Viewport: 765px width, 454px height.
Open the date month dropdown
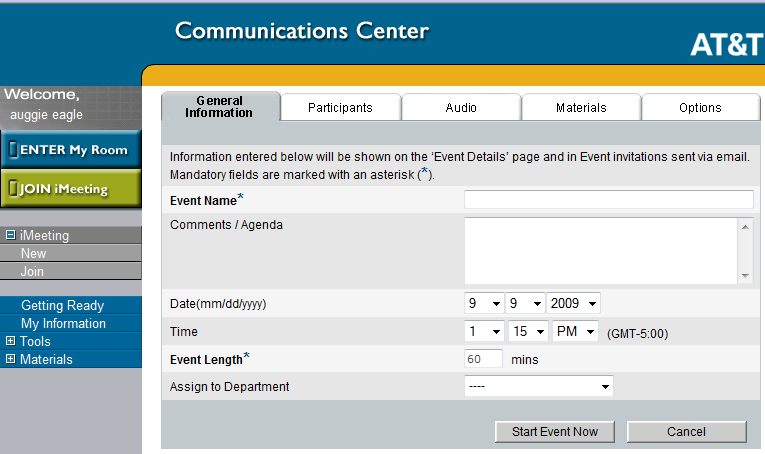coord(484,303)
